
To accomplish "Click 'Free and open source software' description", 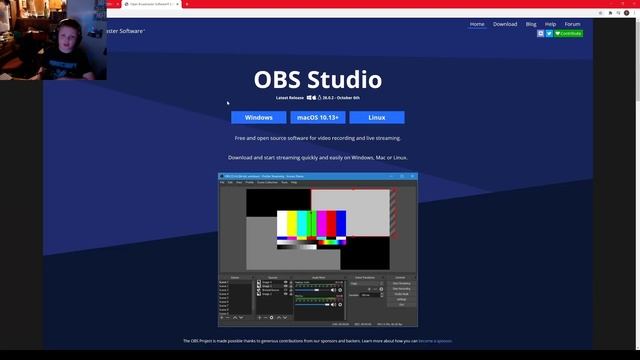I will pos(318,138).
